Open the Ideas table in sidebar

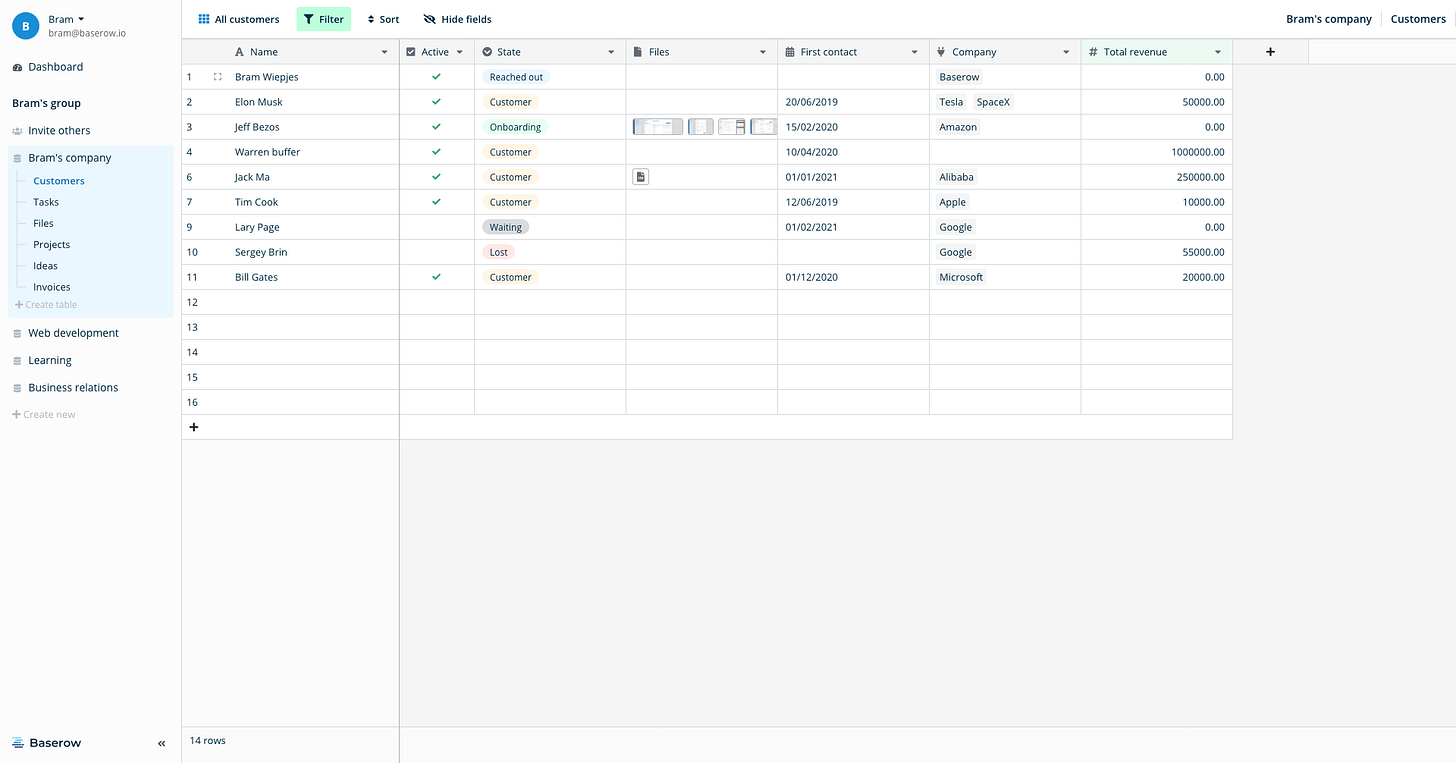46,266
